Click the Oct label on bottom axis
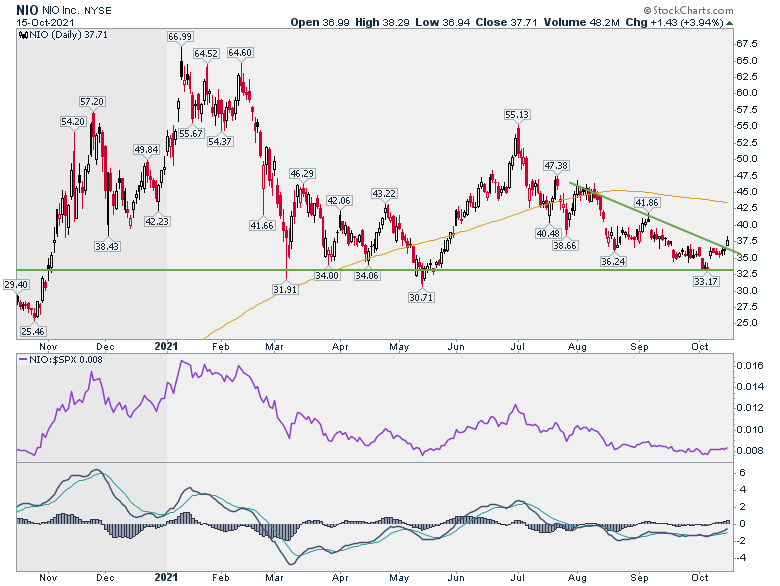Image resolution: width=780 pixels, height=586 pixels. pyautogui.click(x=699, y=578)
